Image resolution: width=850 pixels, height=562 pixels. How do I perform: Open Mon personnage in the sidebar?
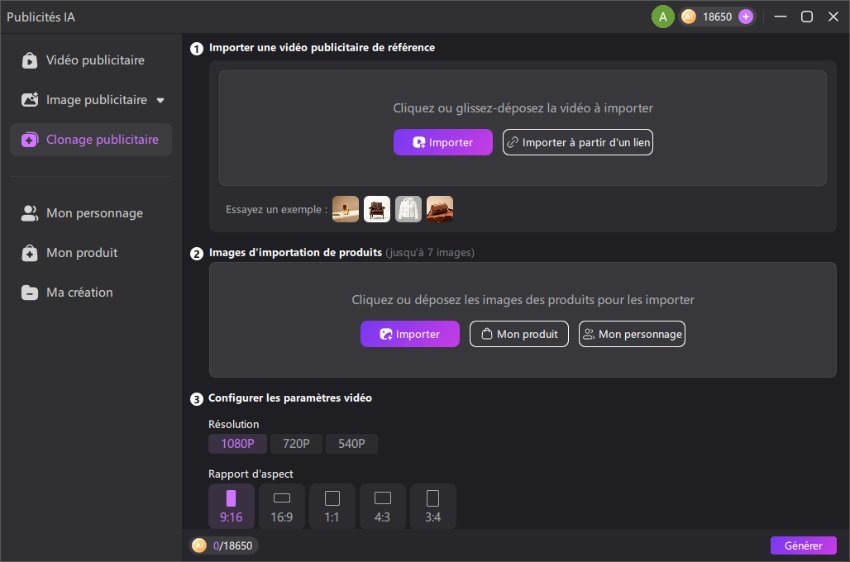click(91, 213)
